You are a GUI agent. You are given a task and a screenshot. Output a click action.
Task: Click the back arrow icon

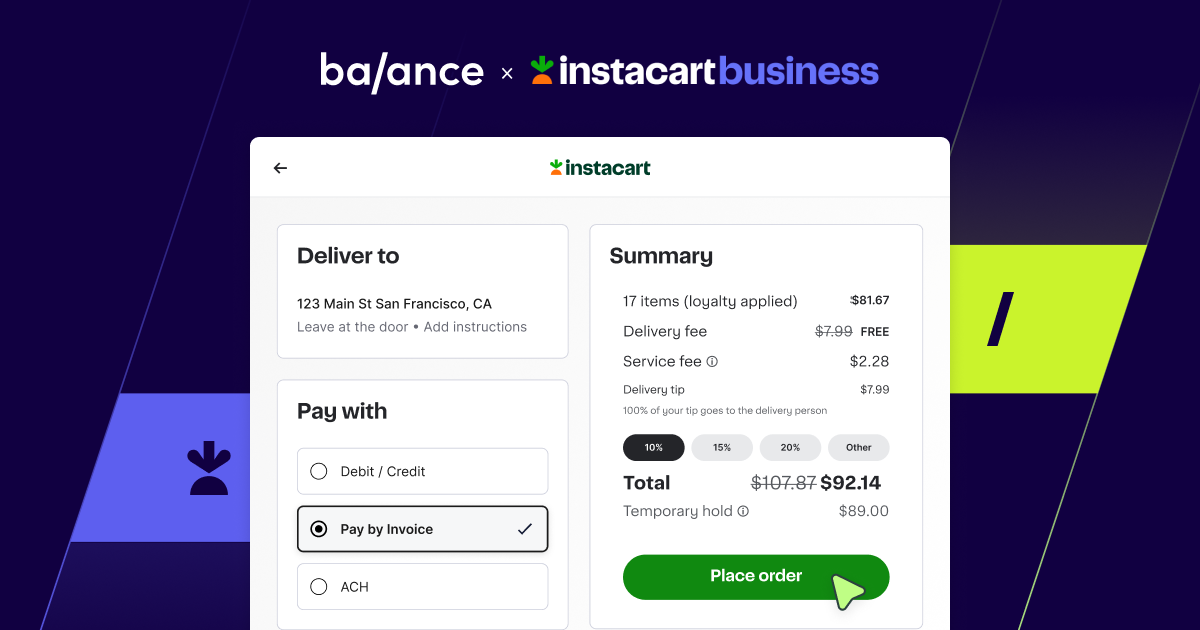(x=280, y=168)
